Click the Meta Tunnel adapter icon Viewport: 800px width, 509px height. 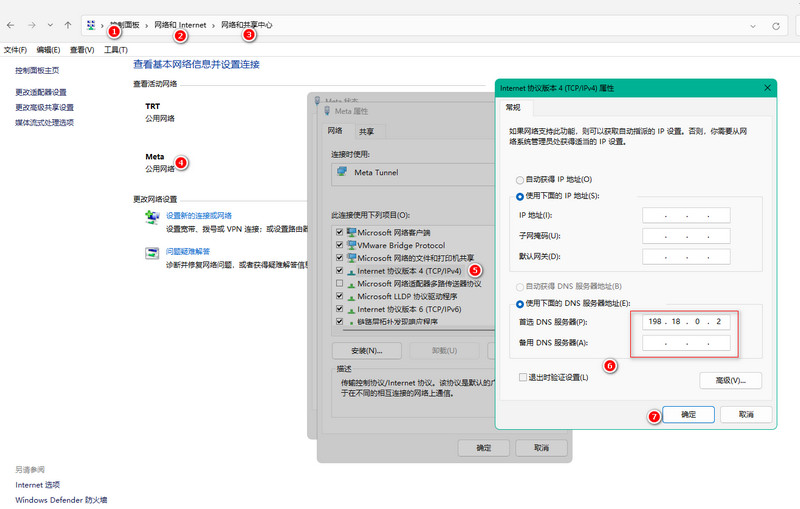click(343, 172)
